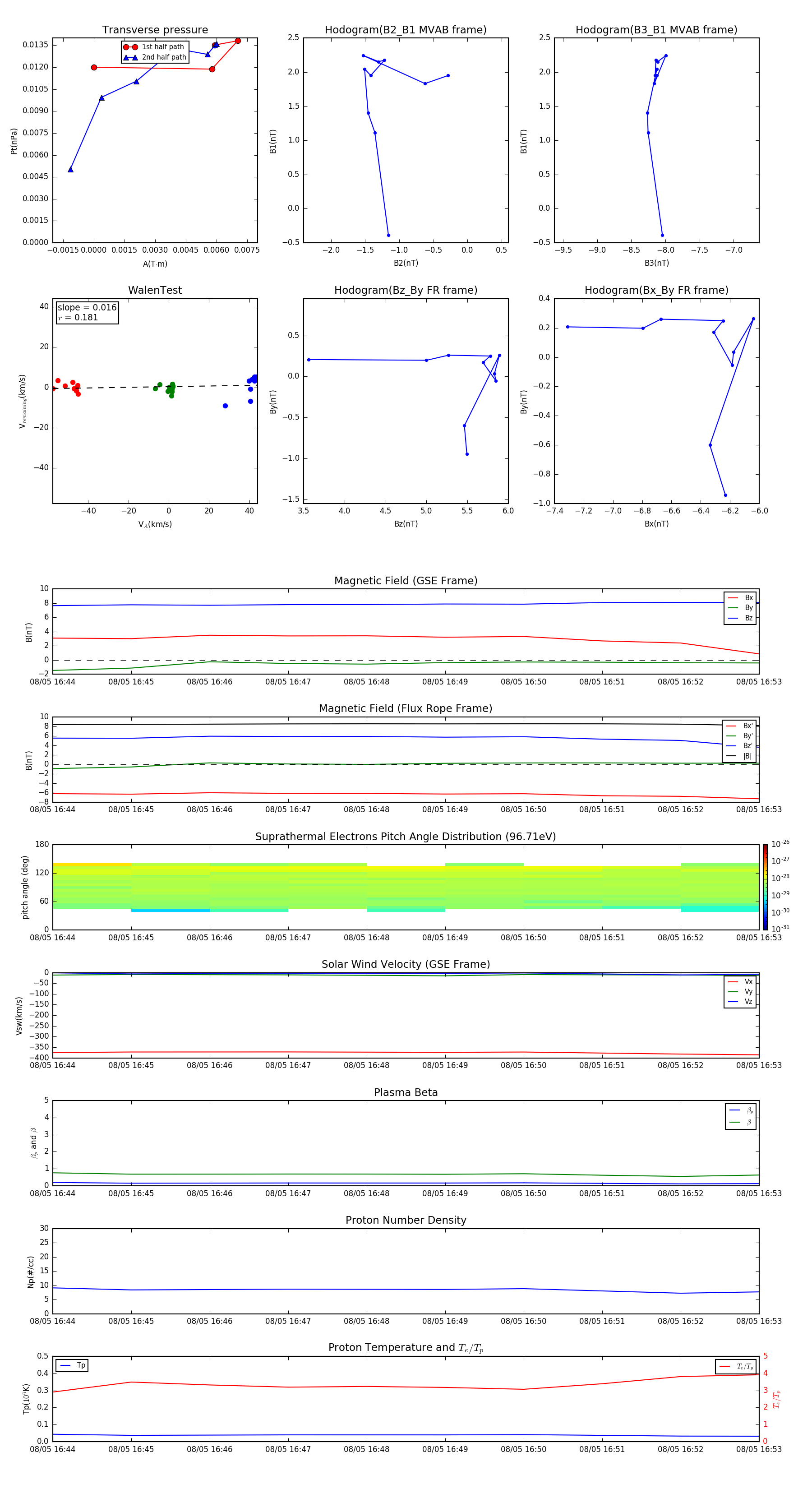Click the "B2(nT)" x-axis label

tap(406, 263)
